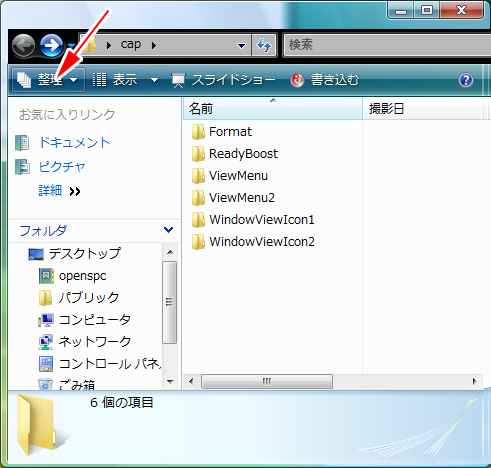Open the ピクチャ favorite link
491x468 pixels.
pos(62,167)
